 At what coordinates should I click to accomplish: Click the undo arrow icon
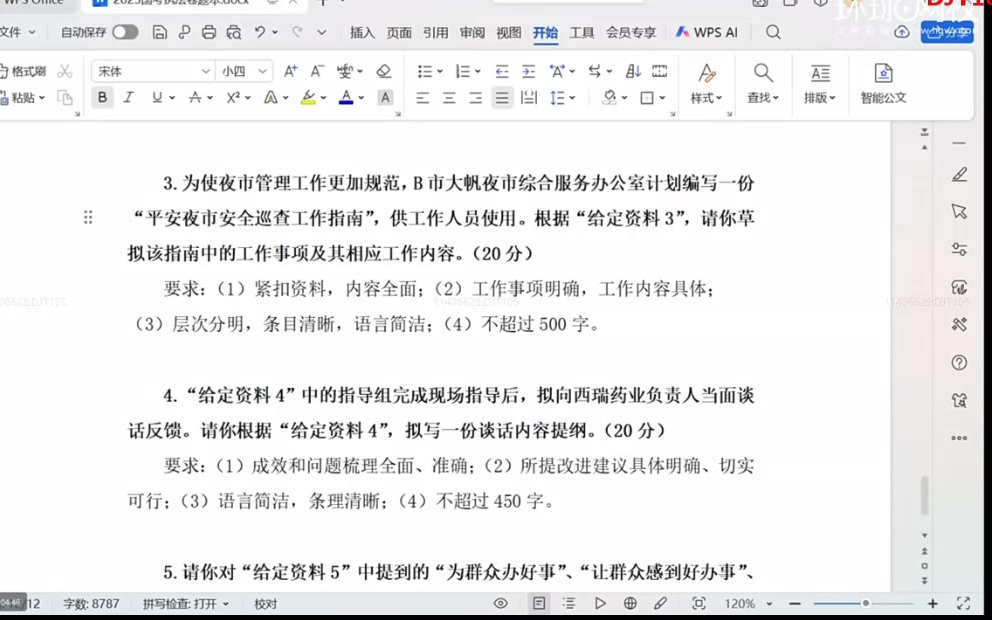(260, 33)
